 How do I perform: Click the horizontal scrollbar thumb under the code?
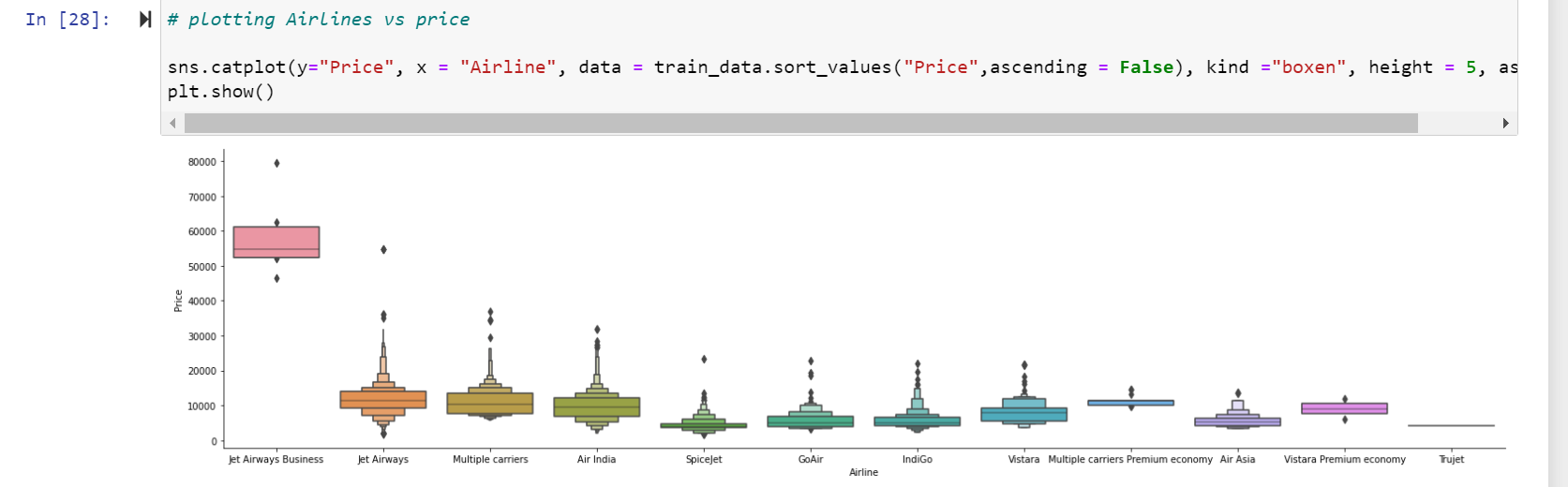point(801,124)
